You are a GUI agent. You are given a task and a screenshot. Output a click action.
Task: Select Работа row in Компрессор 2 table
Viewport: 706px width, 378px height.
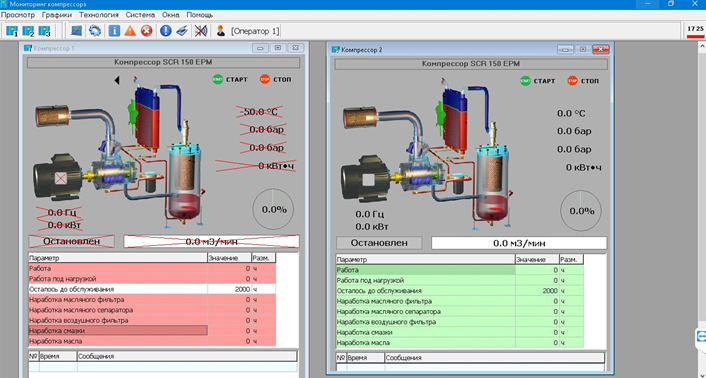click(x=460, y=270)
